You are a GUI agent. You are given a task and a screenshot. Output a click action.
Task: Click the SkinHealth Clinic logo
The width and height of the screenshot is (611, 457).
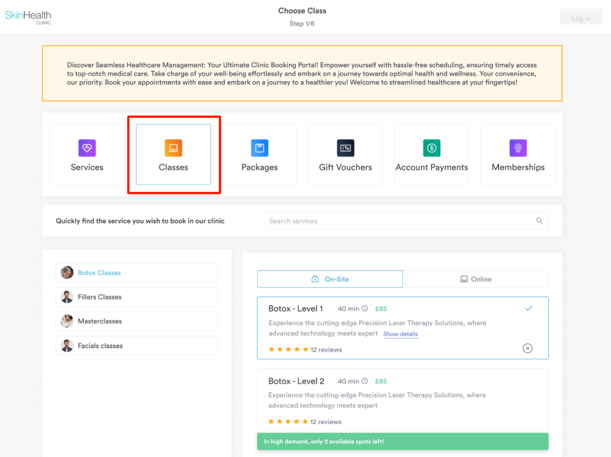[28, 17]
